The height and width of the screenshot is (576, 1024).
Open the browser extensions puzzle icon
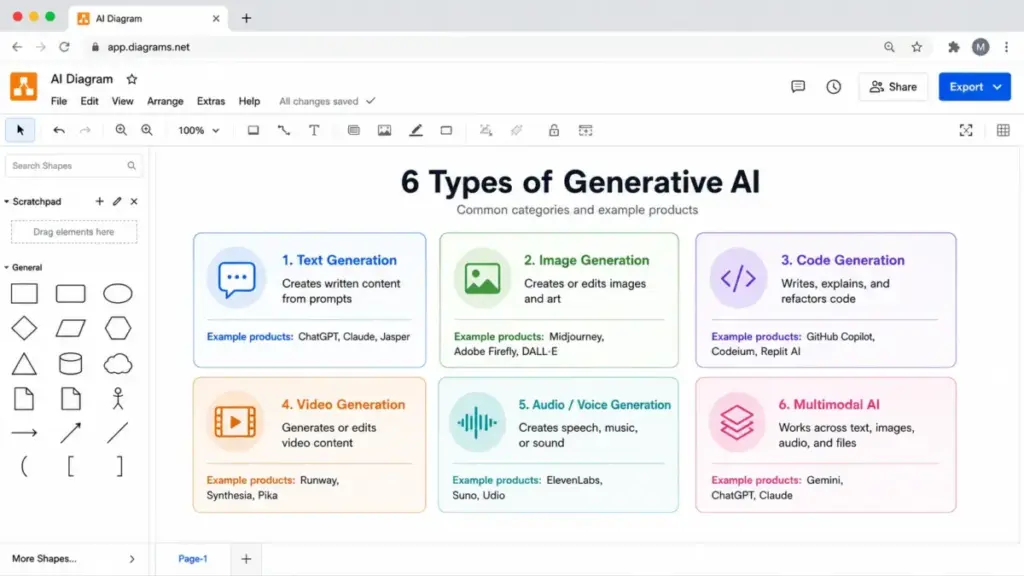(x=953, y=47)
